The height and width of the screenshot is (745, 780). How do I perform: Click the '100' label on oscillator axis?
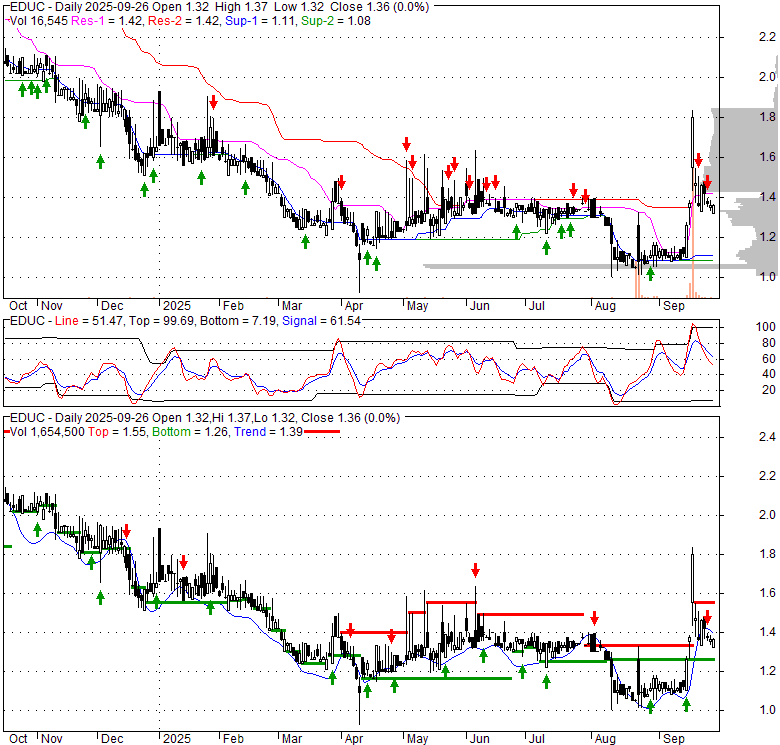[766, 327]
